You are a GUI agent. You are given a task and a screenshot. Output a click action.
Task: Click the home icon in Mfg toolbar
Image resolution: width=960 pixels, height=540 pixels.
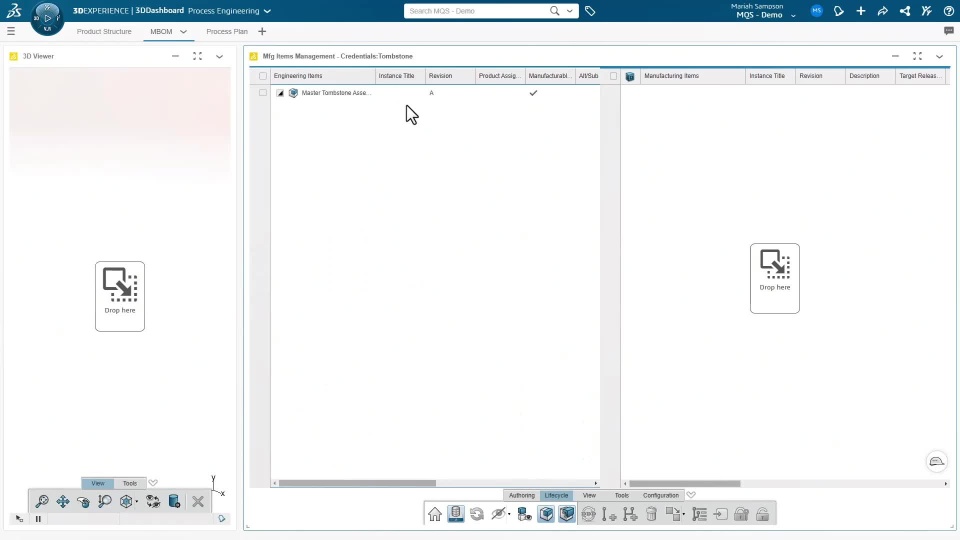tap(435, 514)
